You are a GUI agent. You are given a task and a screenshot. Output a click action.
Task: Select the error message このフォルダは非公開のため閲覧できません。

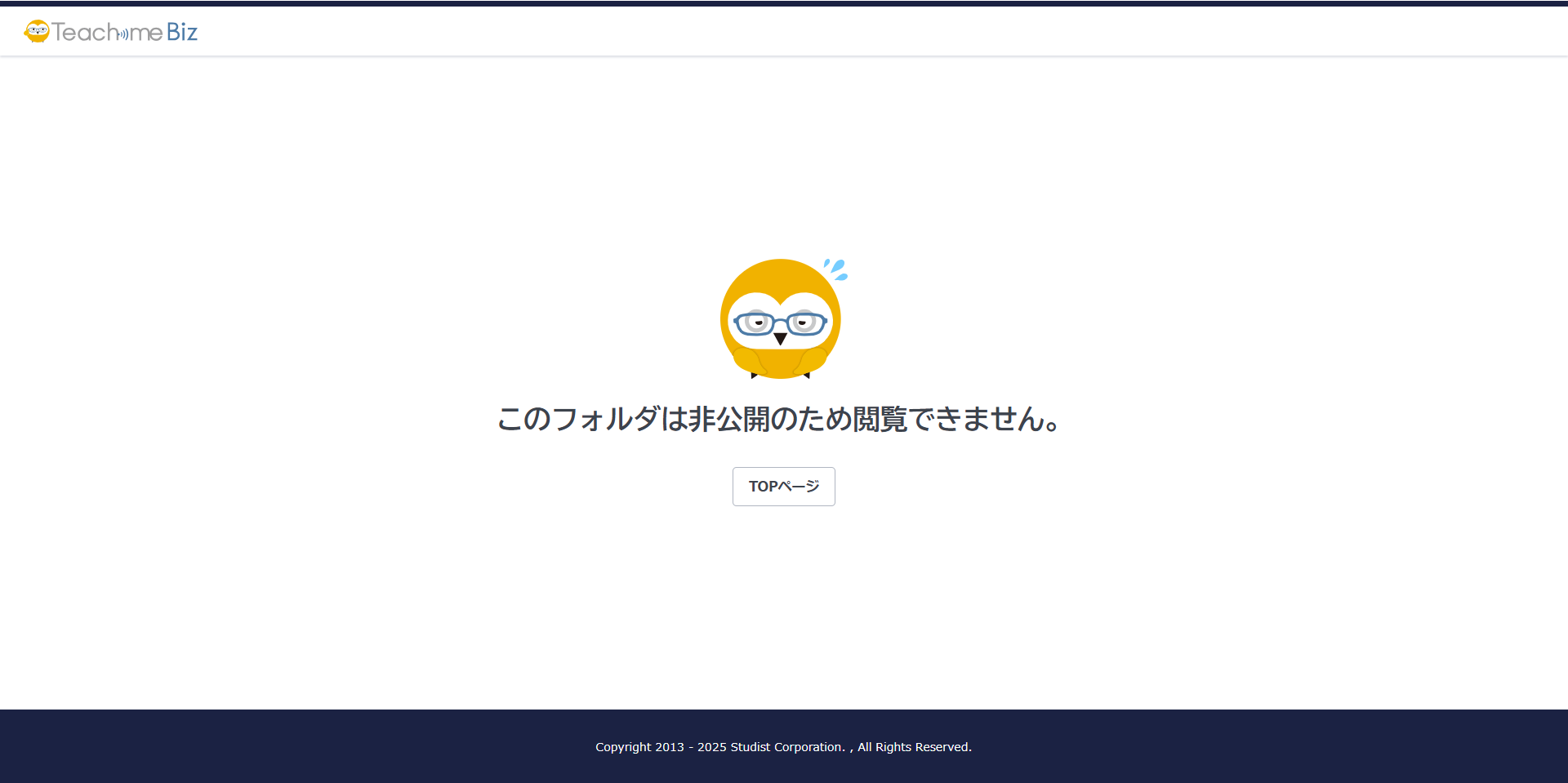[778, 420]
